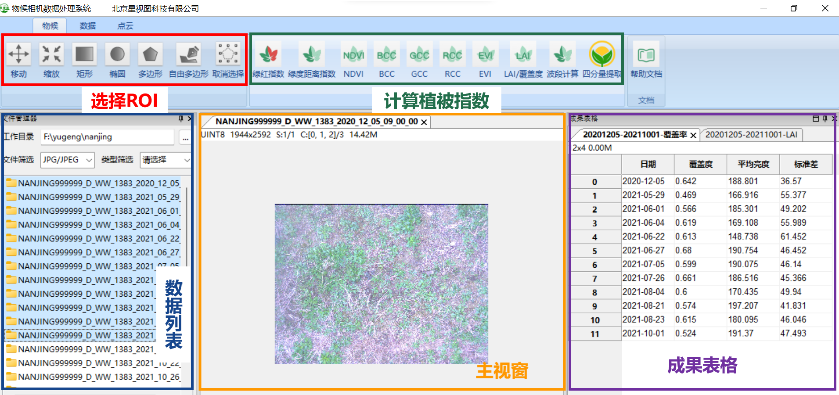839x395 pixels.
Task: Pick the 自由多边形 freehand polygon tool
Action: (x=189, y=60)
